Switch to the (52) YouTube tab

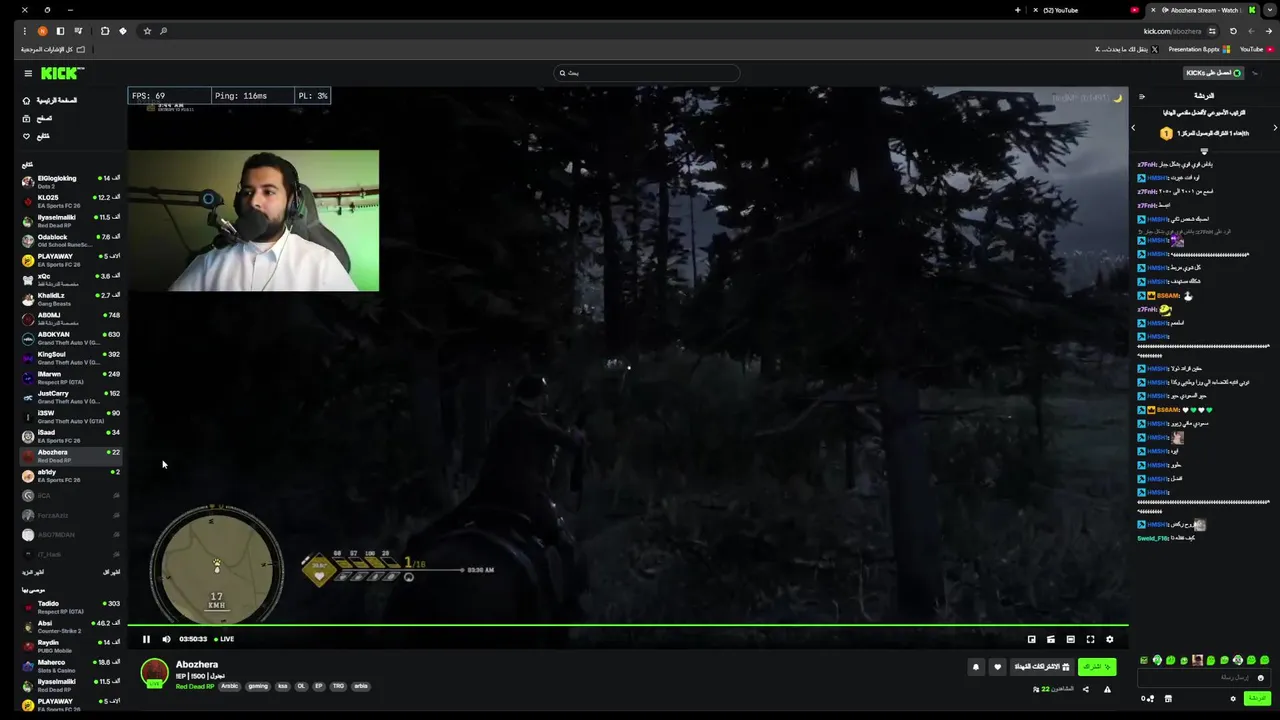click(1085, 10)
